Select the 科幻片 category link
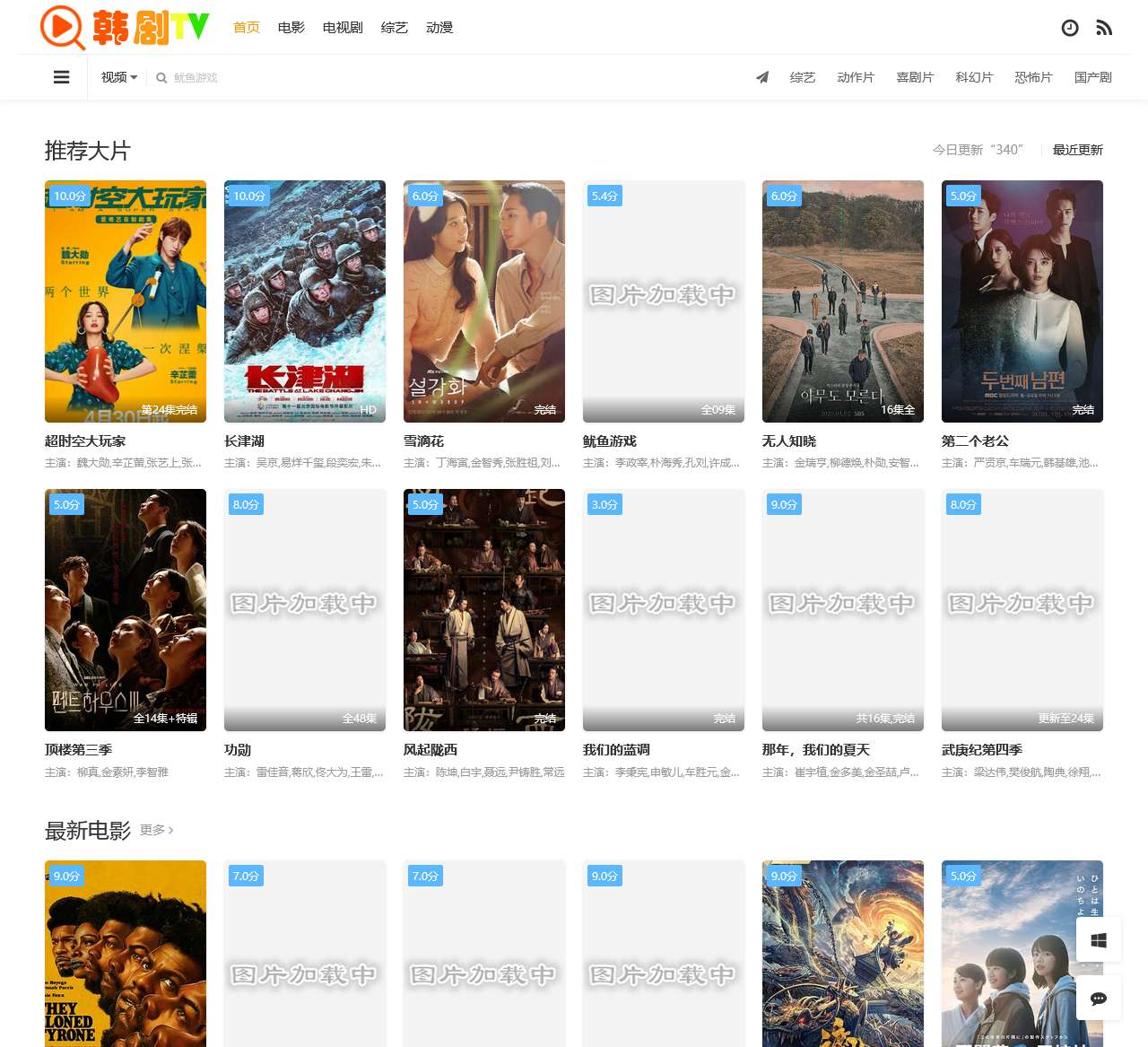The image size is (1148, 1047). pos(974,77)
